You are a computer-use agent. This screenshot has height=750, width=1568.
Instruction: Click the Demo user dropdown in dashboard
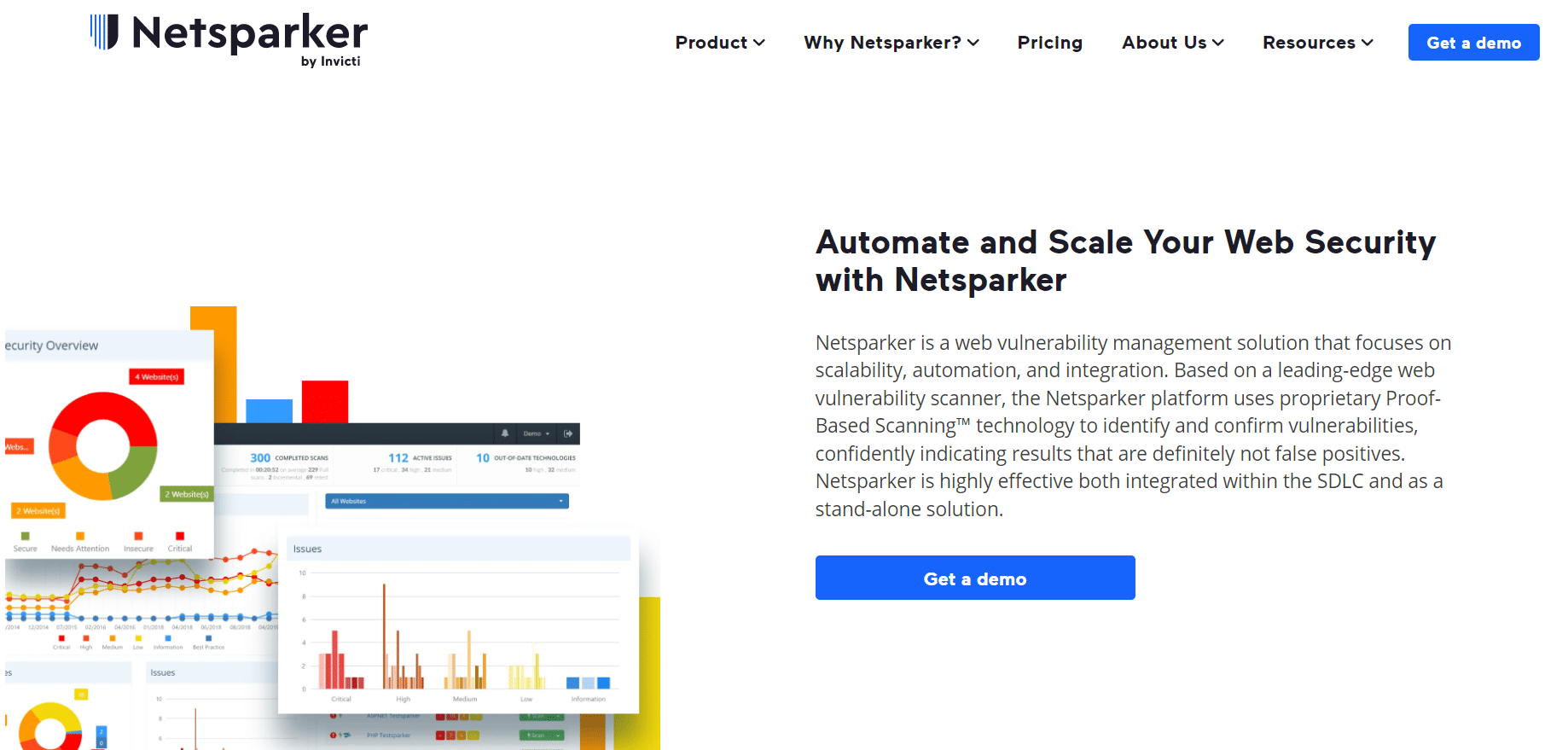[x=537, y=433]
